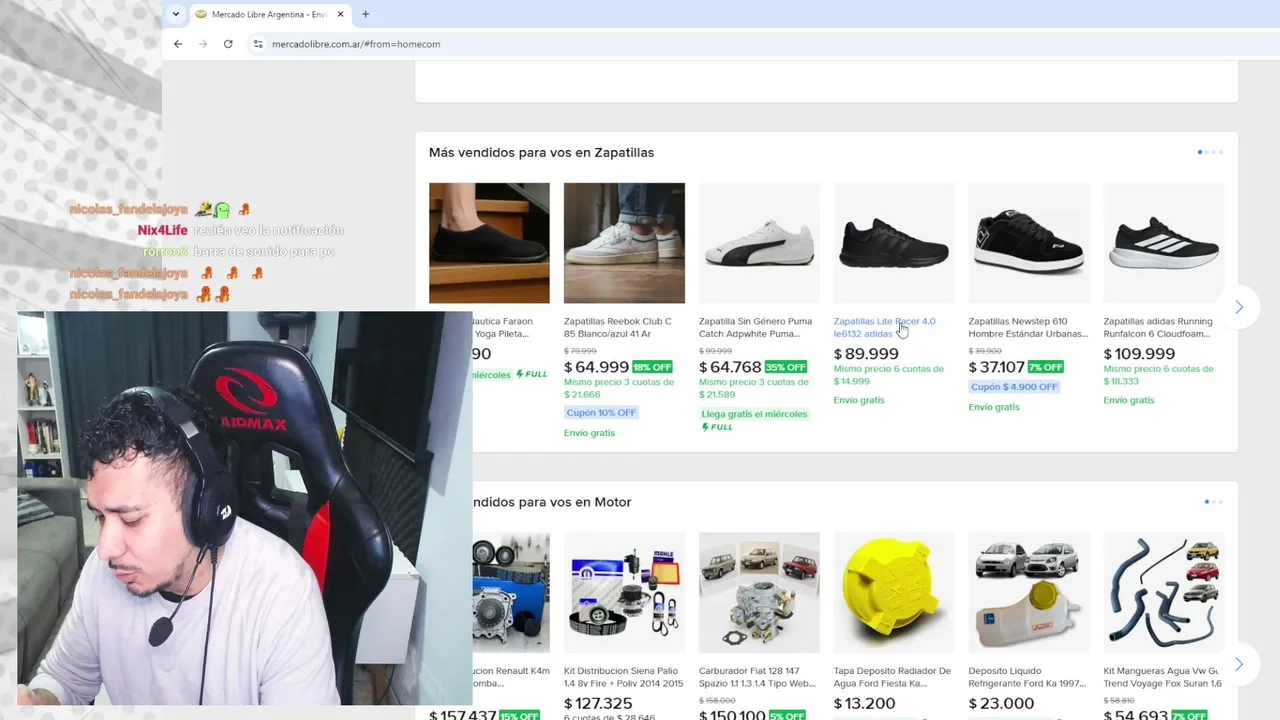Image resolution: width=1280 pixels, height=720 pixels.
Task: Focus the address bar showing mercadolibre.com.ar
Action: click(x=356, y=44)
